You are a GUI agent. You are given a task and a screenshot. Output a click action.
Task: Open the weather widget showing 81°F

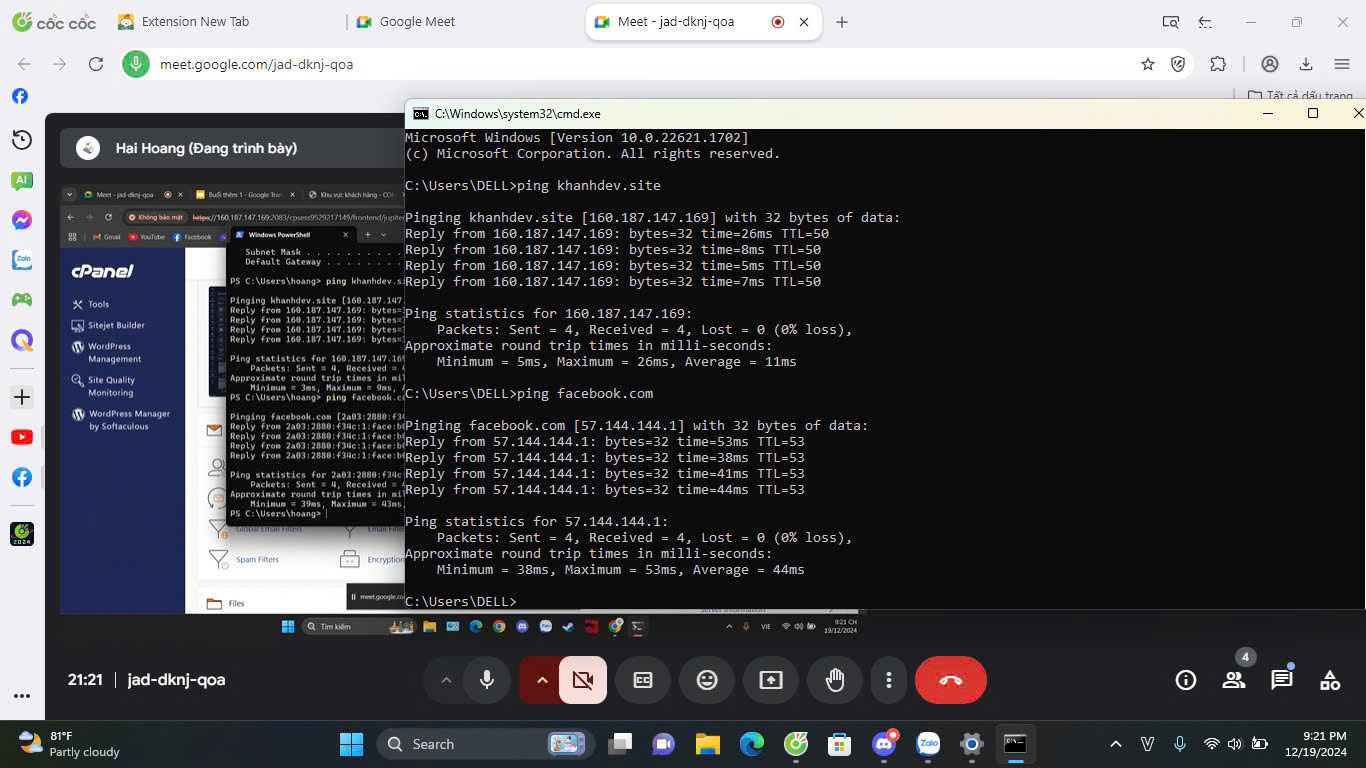pos(70,744)
